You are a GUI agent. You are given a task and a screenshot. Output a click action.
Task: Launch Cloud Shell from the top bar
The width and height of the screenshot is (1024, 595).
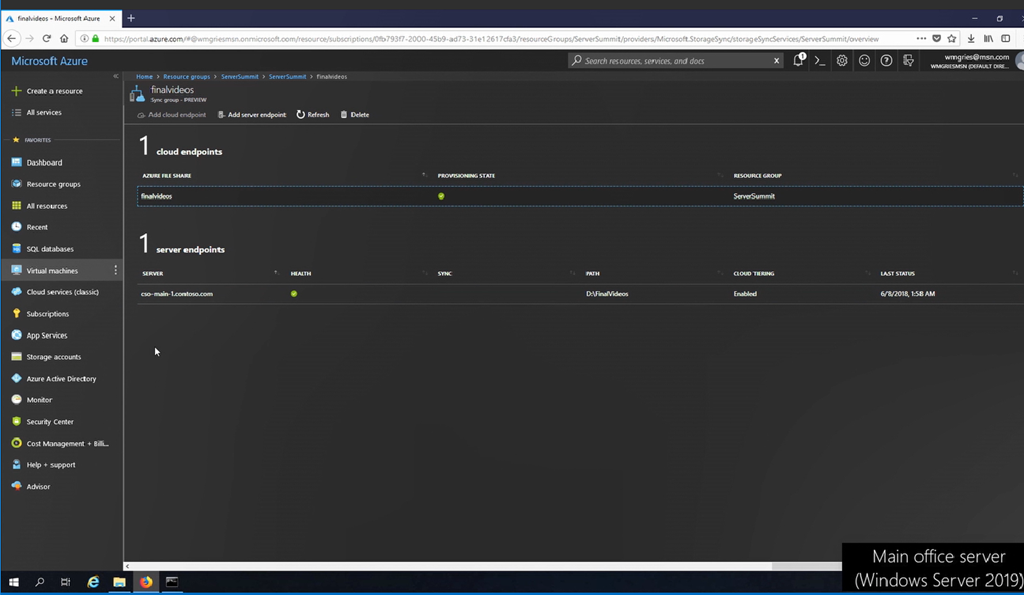click(x=820, y=61)
